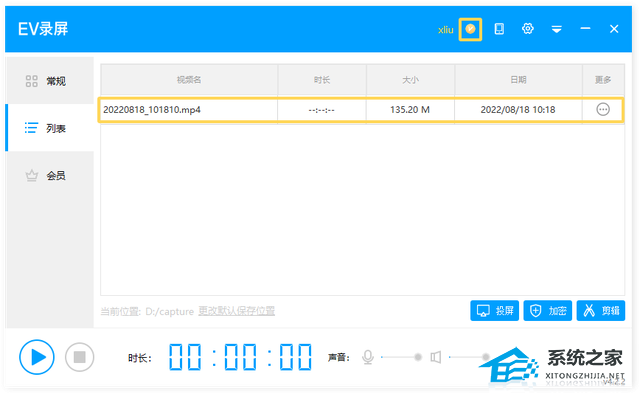This screenshot has height=394, width=640.
Task: Open settings gear icon in title bar
Action: (x=528, y=29)
